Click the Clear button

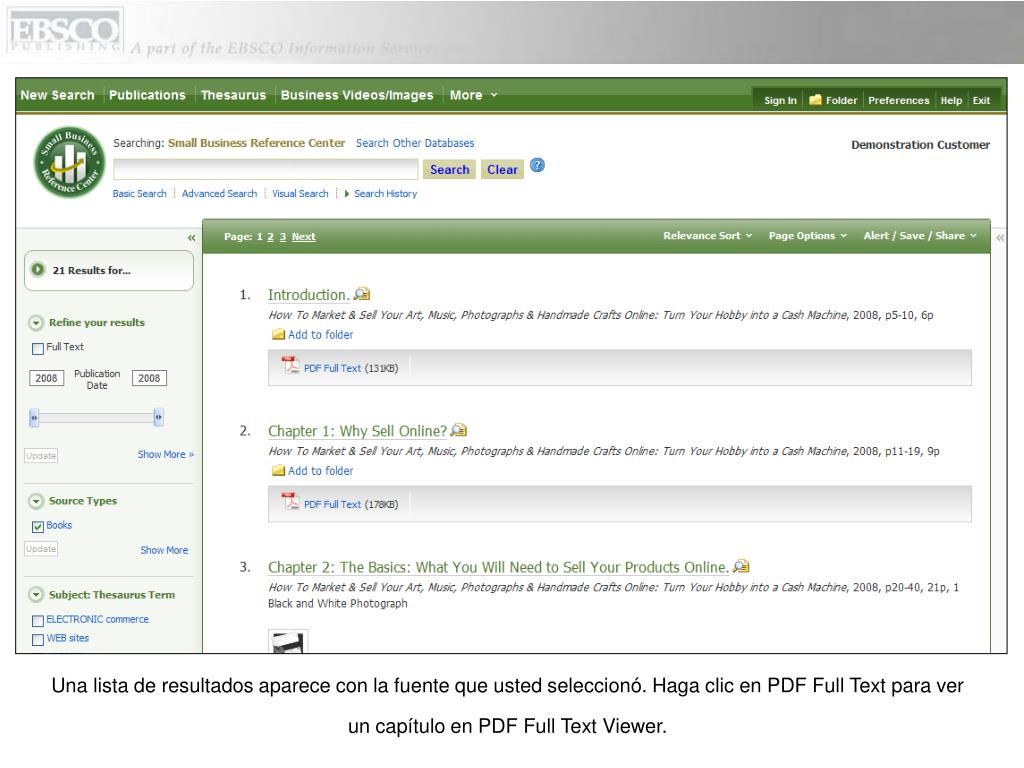pyautogui.click(x=502, y=169)
